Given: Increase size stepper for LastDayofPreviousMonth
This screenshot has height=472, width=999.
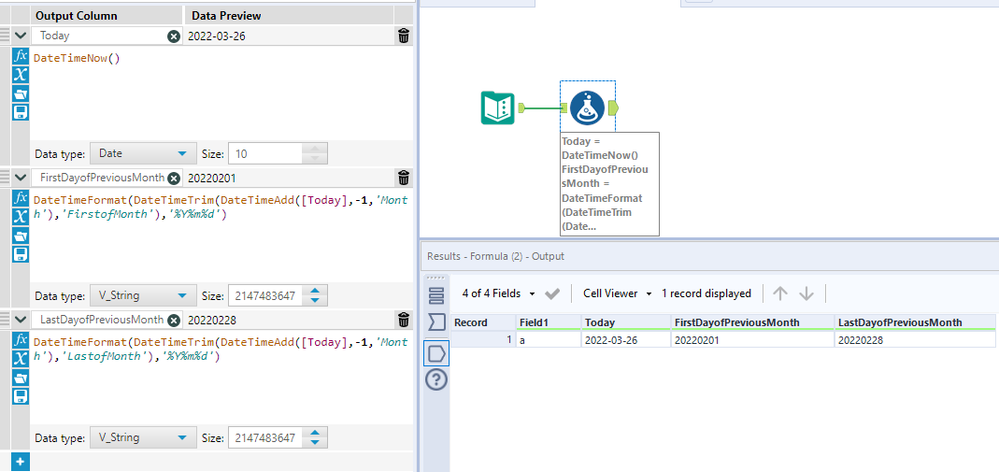Looking at the screenshot, I should 317,433.
